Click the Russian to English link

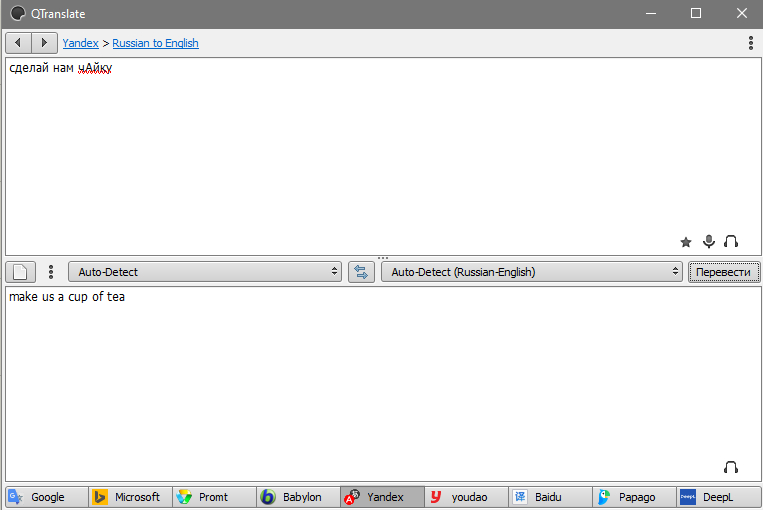[x=155, y=43]
